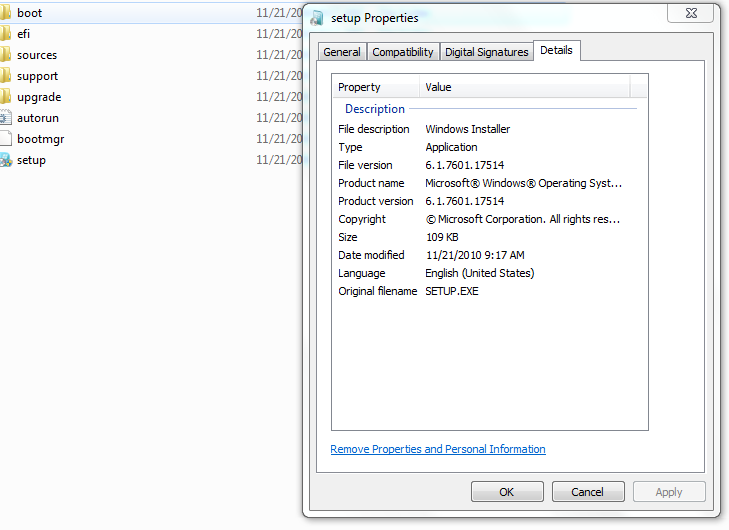Click the Language property label

(x=362, y=273)
